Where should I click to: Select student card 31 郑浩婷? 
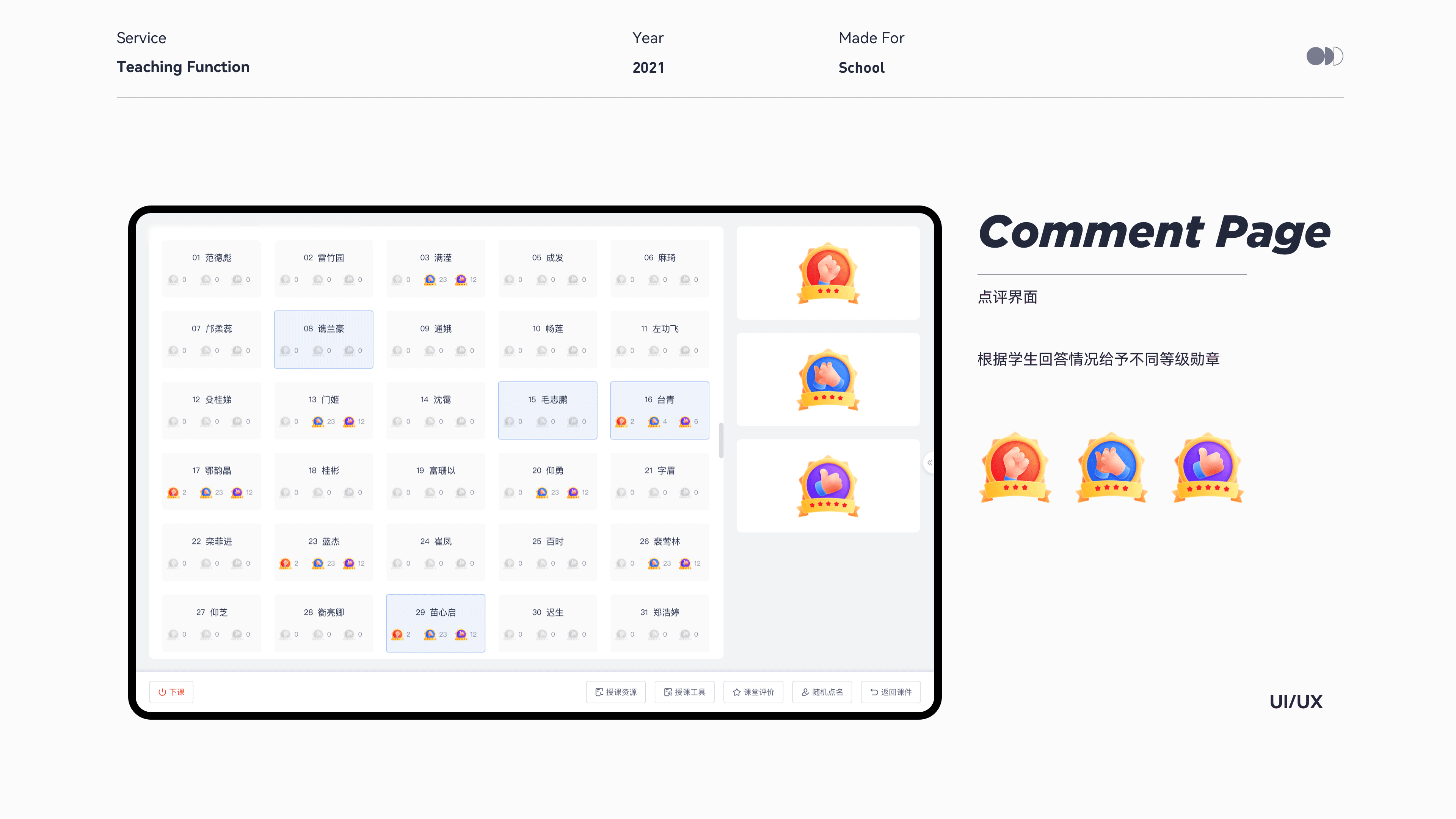660,623
